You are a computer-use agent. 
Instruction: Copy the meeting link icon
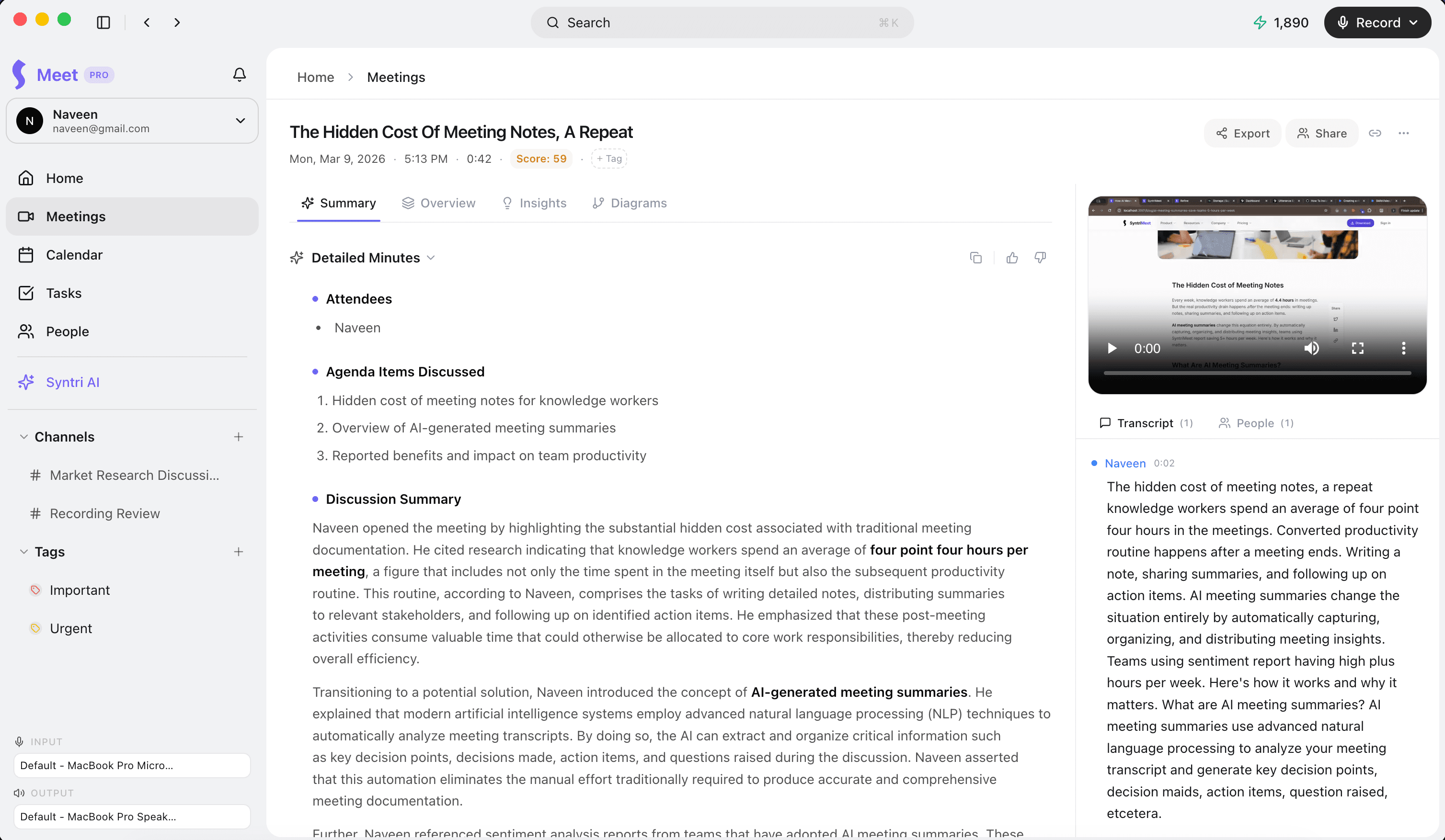pos(1375,133)
